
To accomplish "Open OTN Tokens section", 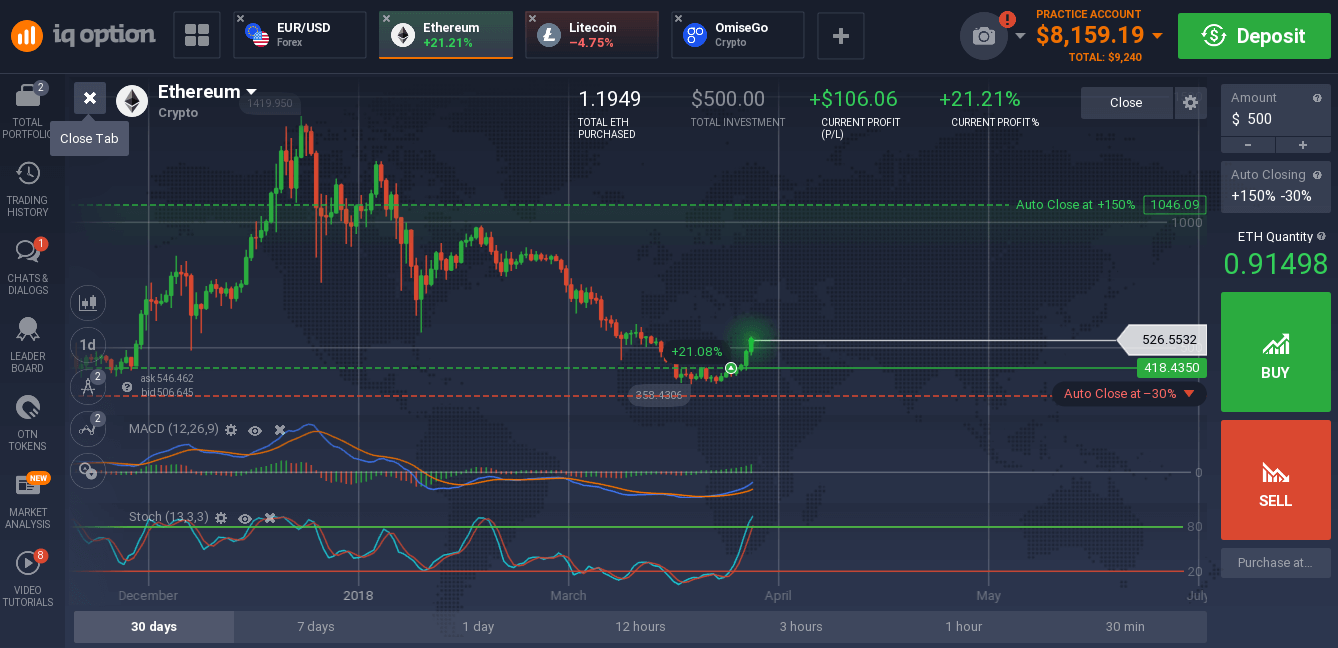I will (x=27, y=424).
